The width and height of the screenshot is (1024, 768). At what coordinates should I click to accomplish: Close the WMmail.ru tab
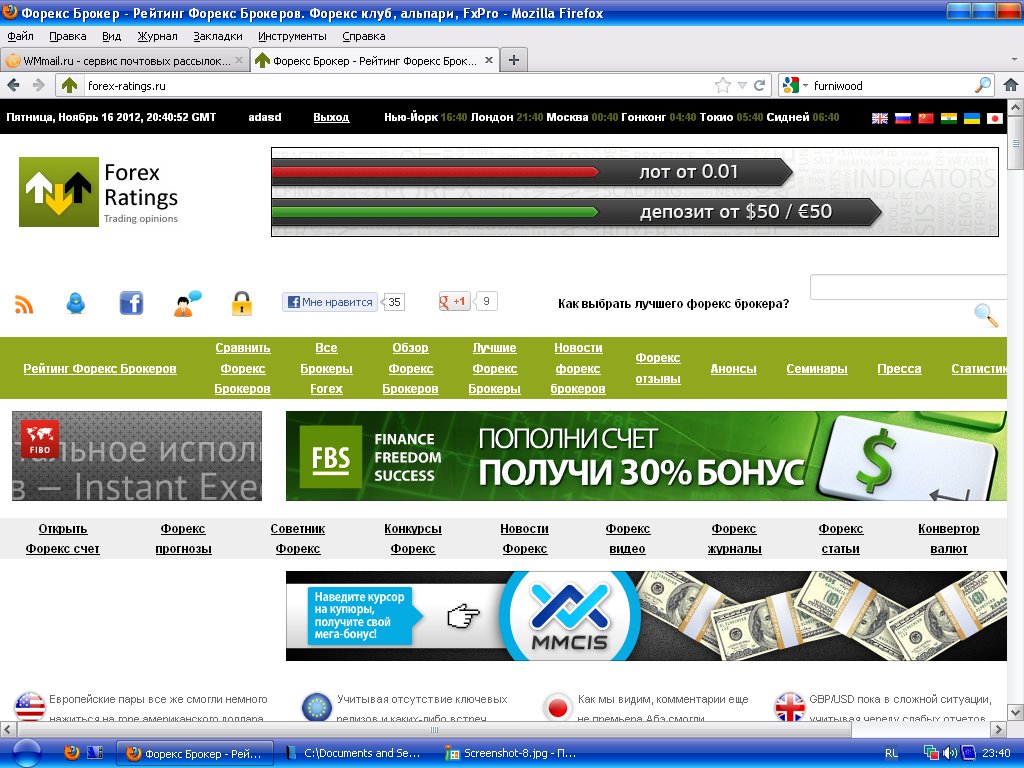pyautogui.click(x=239, y=60)
